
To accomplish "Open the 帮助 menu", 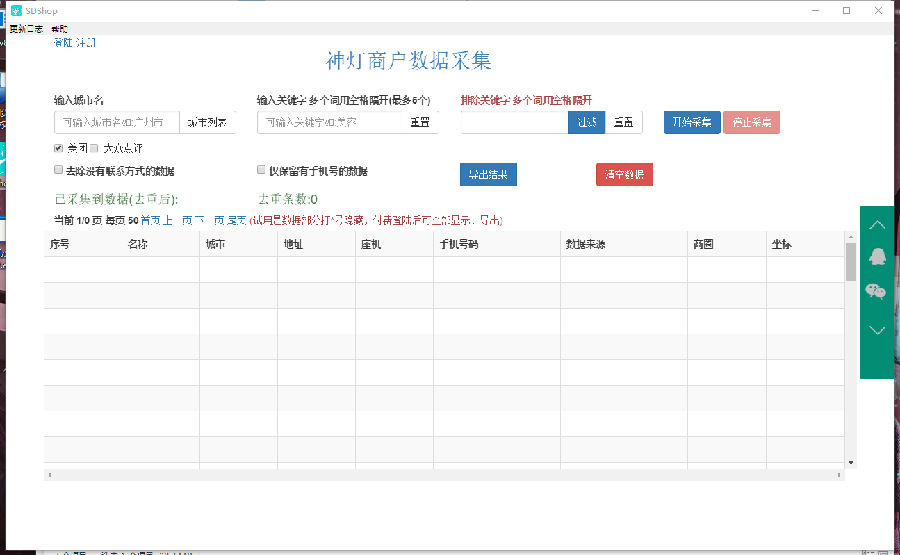I will [60, 29].
